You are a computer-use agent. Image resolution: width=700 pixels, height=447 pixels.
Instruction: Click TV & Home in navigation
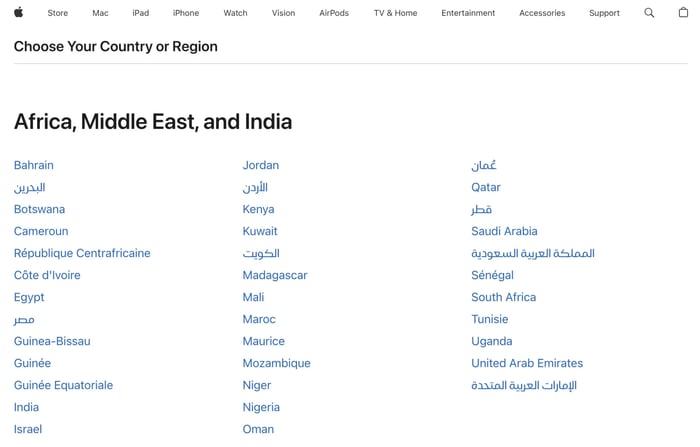395,13
